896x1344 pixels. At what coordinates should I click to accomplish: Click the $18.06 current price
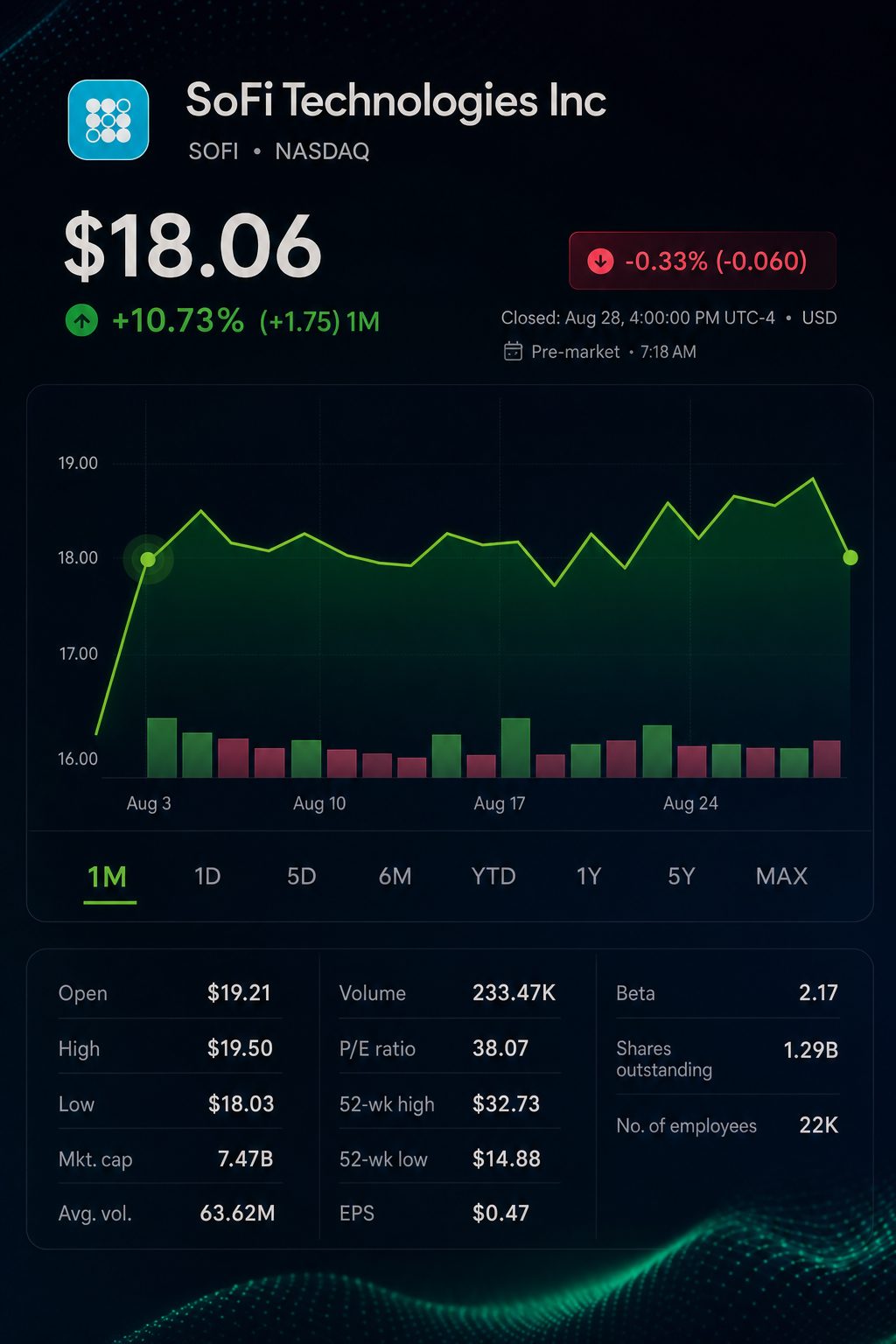(193, 247)
